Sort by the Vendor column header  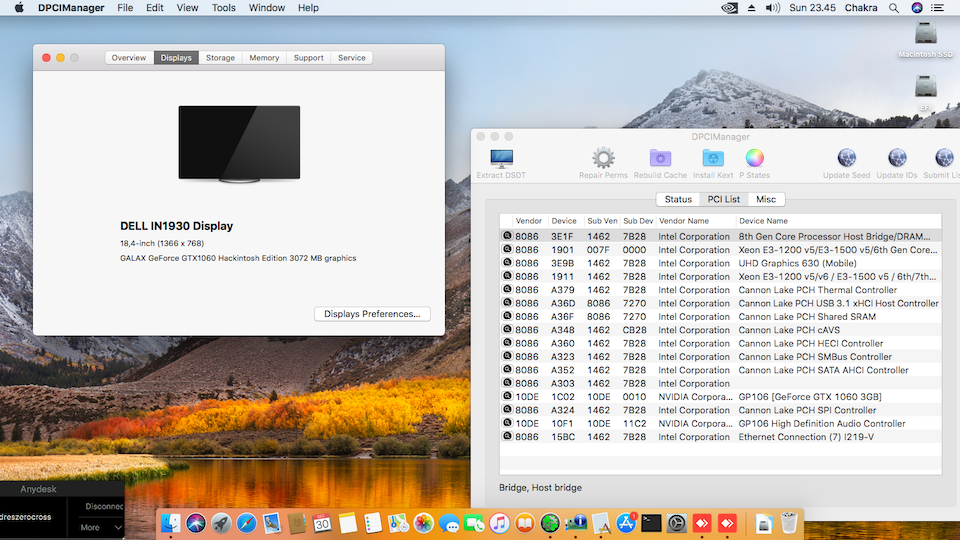pyautogui.click(x=528, y=221)
